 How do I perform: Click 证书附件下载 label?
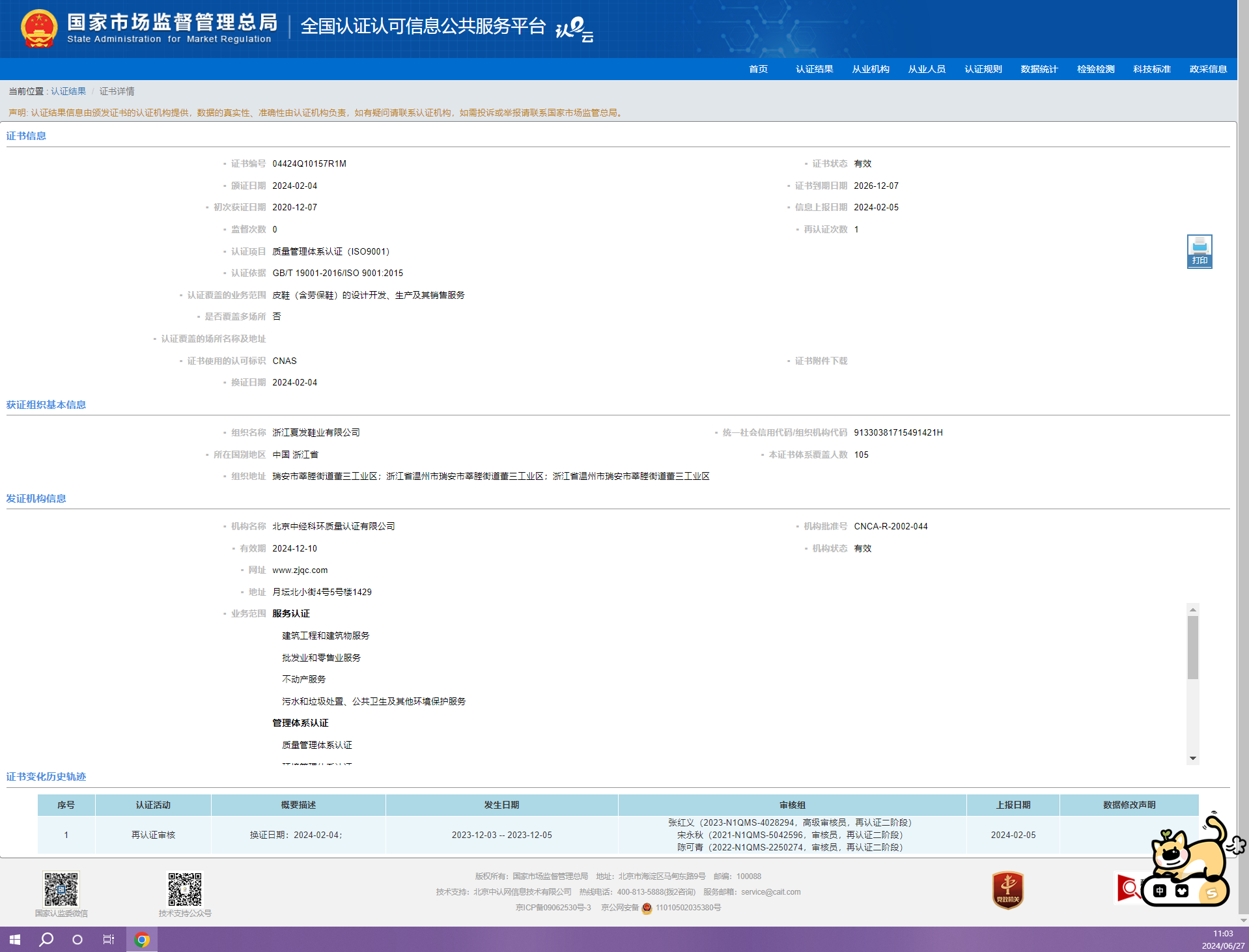821,361
